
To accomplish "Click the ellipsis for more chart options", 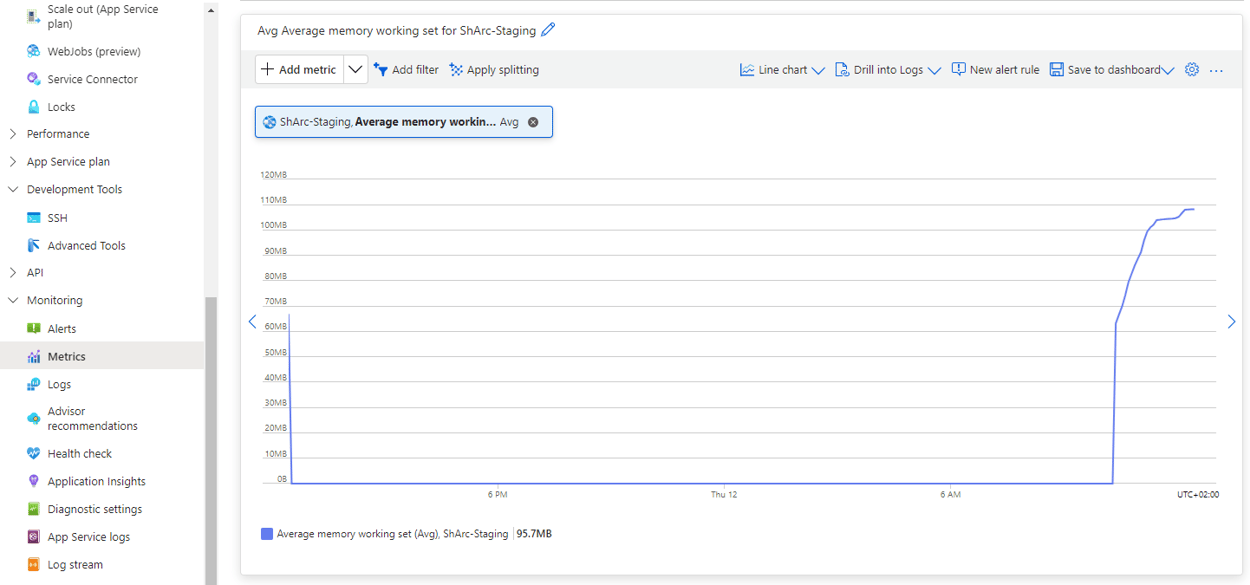I will 1216,69.
